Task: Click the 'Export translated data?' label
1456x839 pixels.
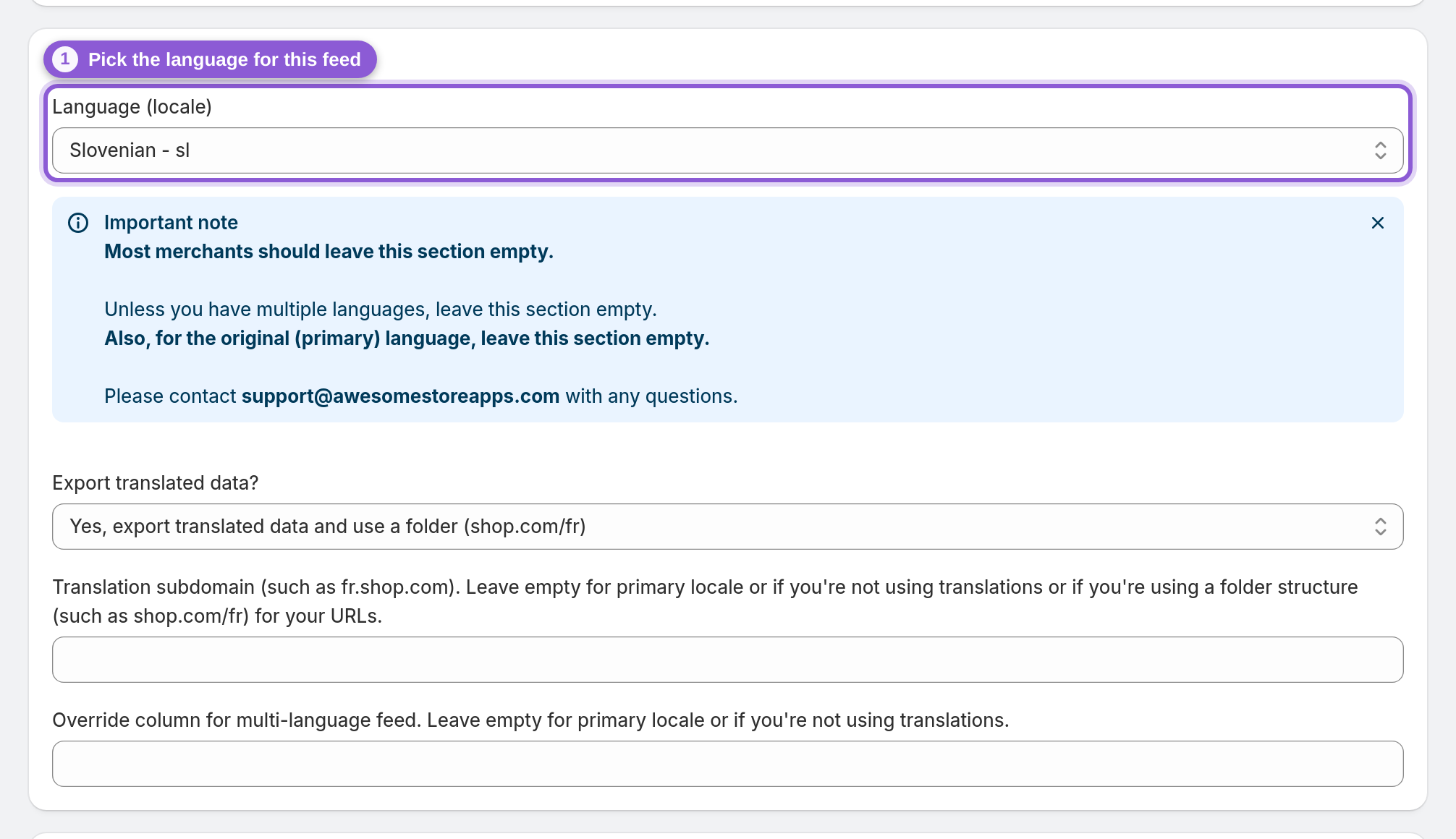Action: tap(155, 483)
